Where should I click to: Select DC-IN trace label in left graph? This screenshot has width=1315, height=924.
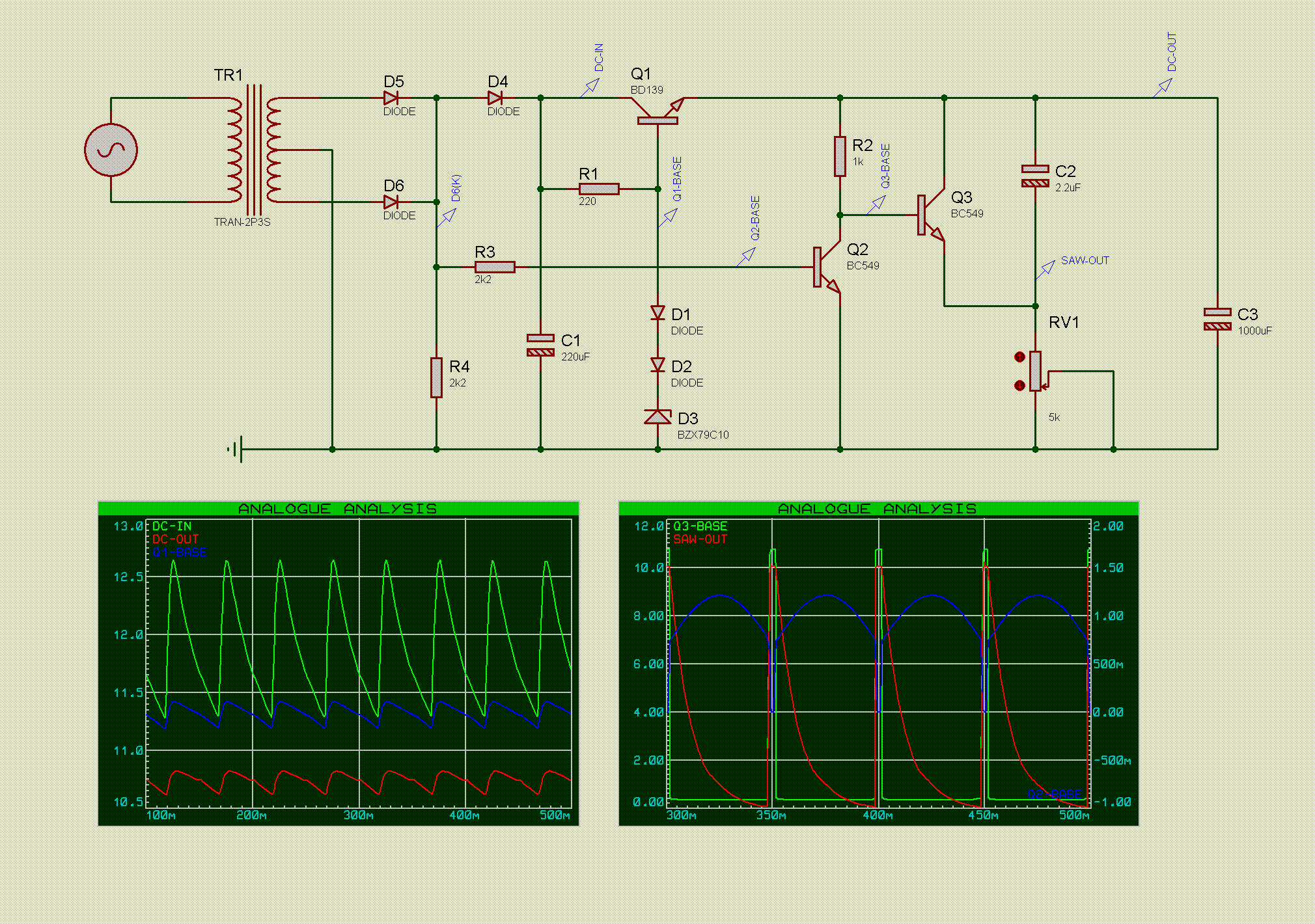[x=172, y=526]
